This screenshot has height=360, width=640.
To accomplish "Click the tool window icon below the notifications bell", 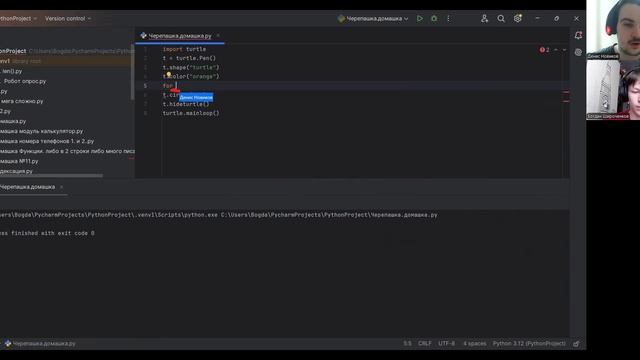I will 578,52.
